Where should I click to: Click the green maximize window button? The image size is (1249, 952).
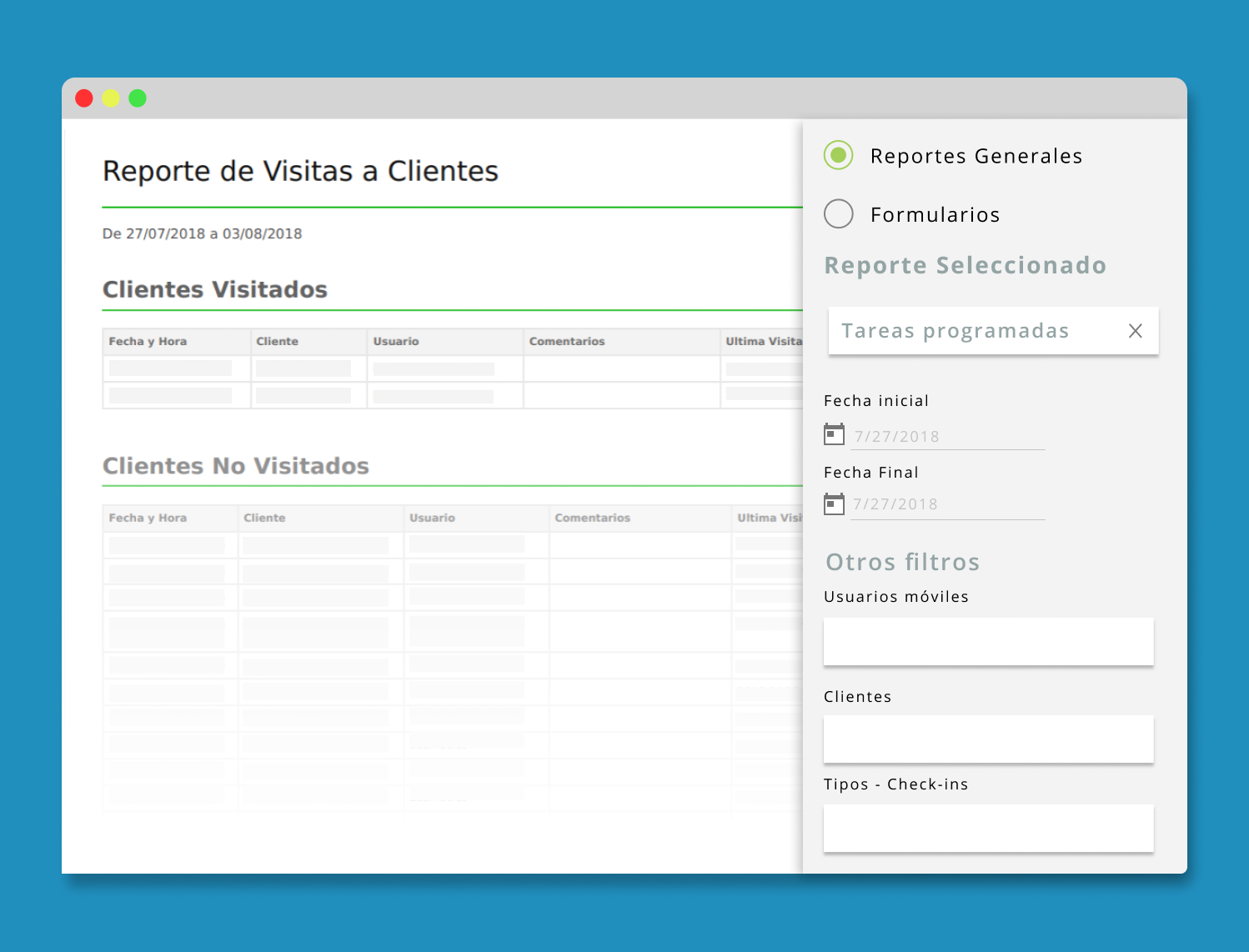[138, 98]
